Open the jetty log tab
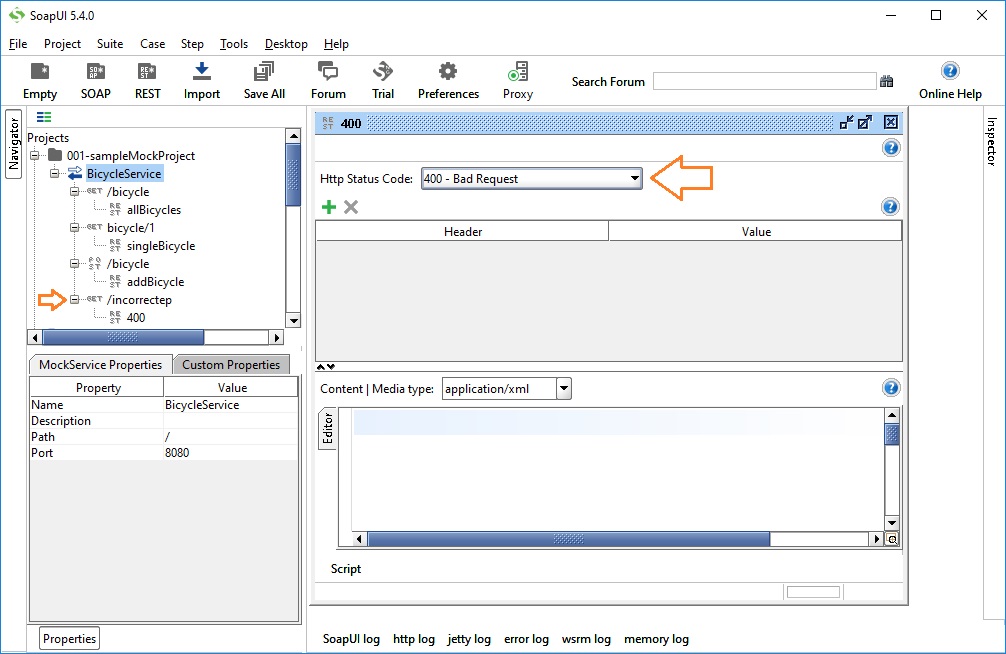Image resolution: width=1006 pixels, height=654 pixels. click(469, 639)
